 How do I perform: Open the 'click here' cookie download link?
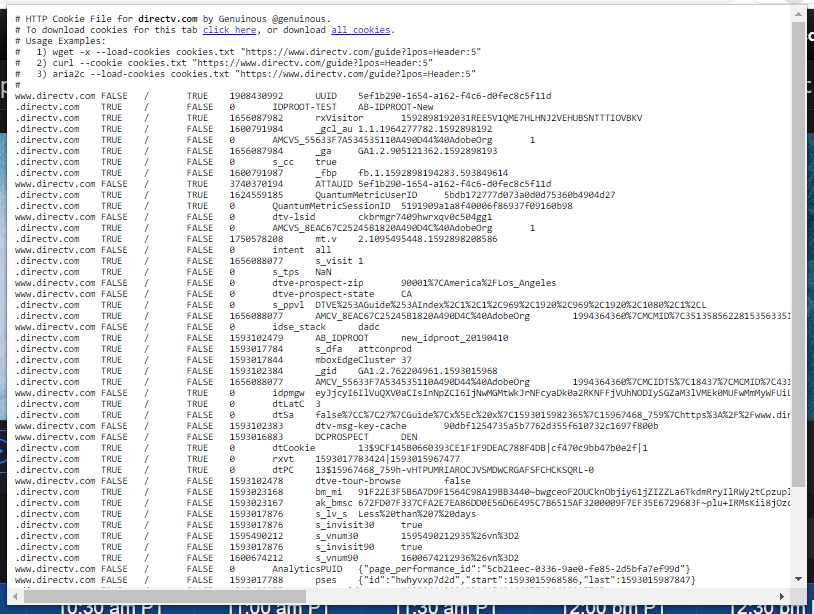pyautogui.click(x=229, y=30)
